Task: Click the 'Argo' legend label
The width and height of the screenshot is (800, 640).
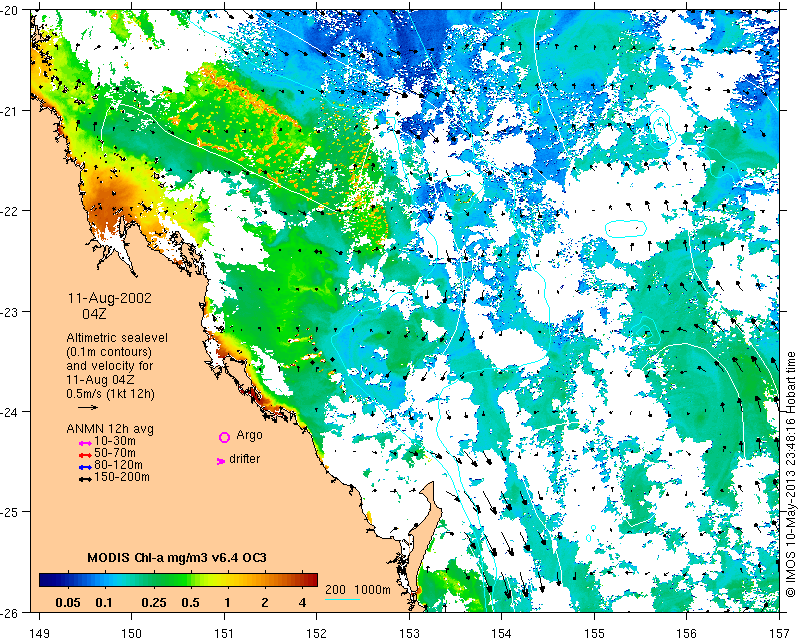Action: click(x=249, y=435)
